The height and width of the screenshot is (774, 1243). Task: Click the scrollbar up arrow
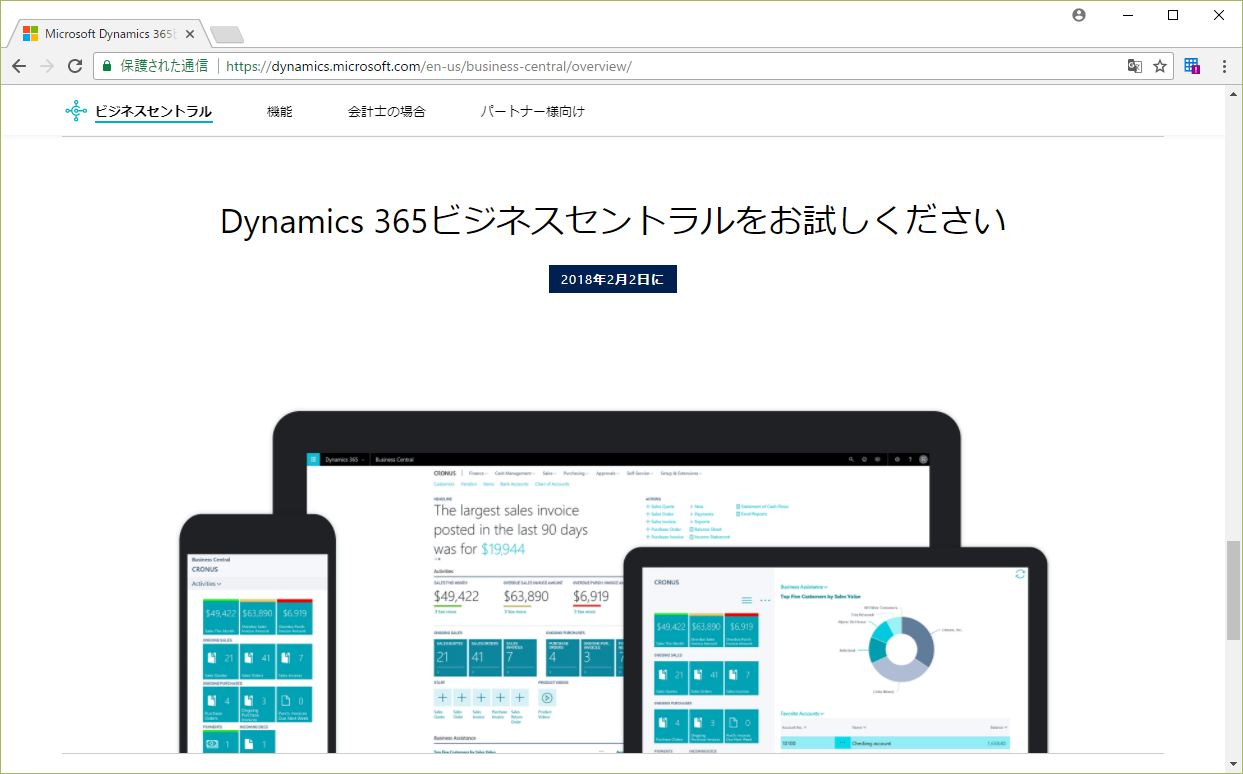[1234, 94]
